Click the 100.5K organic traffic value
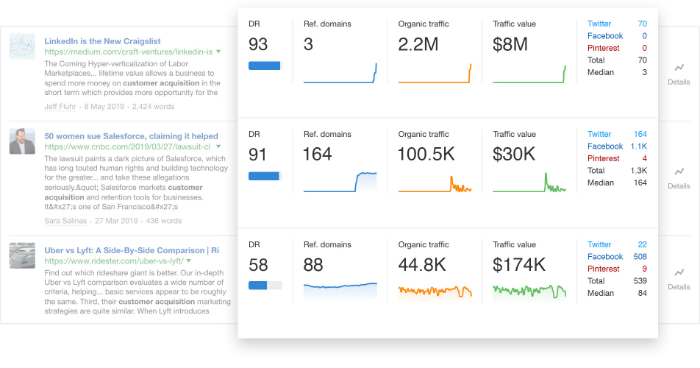700x368 pixels. click(426, 155)
